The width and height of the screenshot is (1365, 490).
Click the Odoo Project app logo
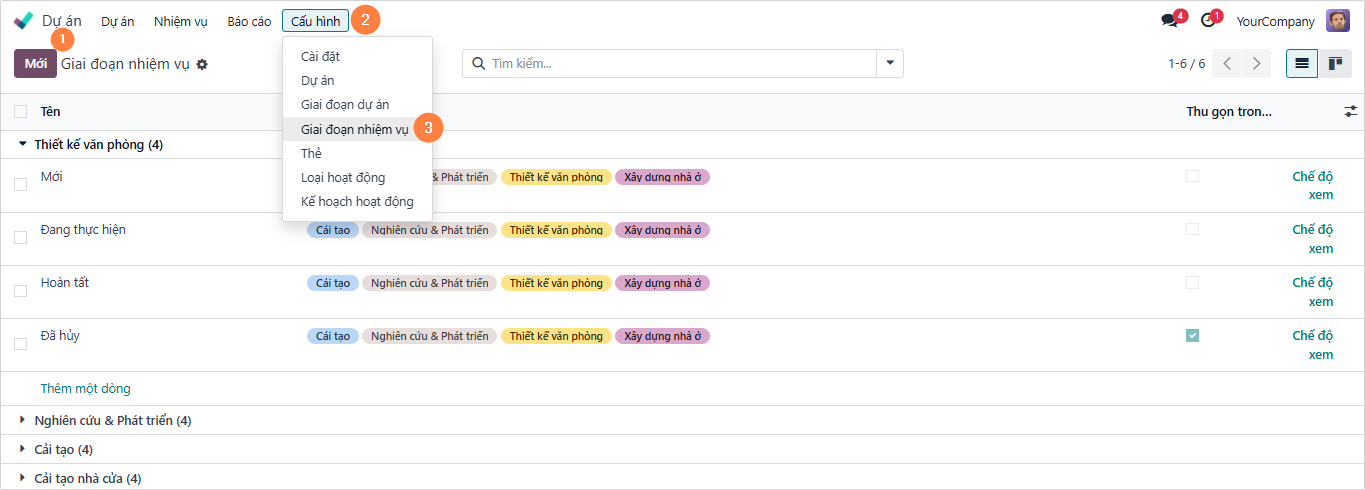click(x=23, y=21)
